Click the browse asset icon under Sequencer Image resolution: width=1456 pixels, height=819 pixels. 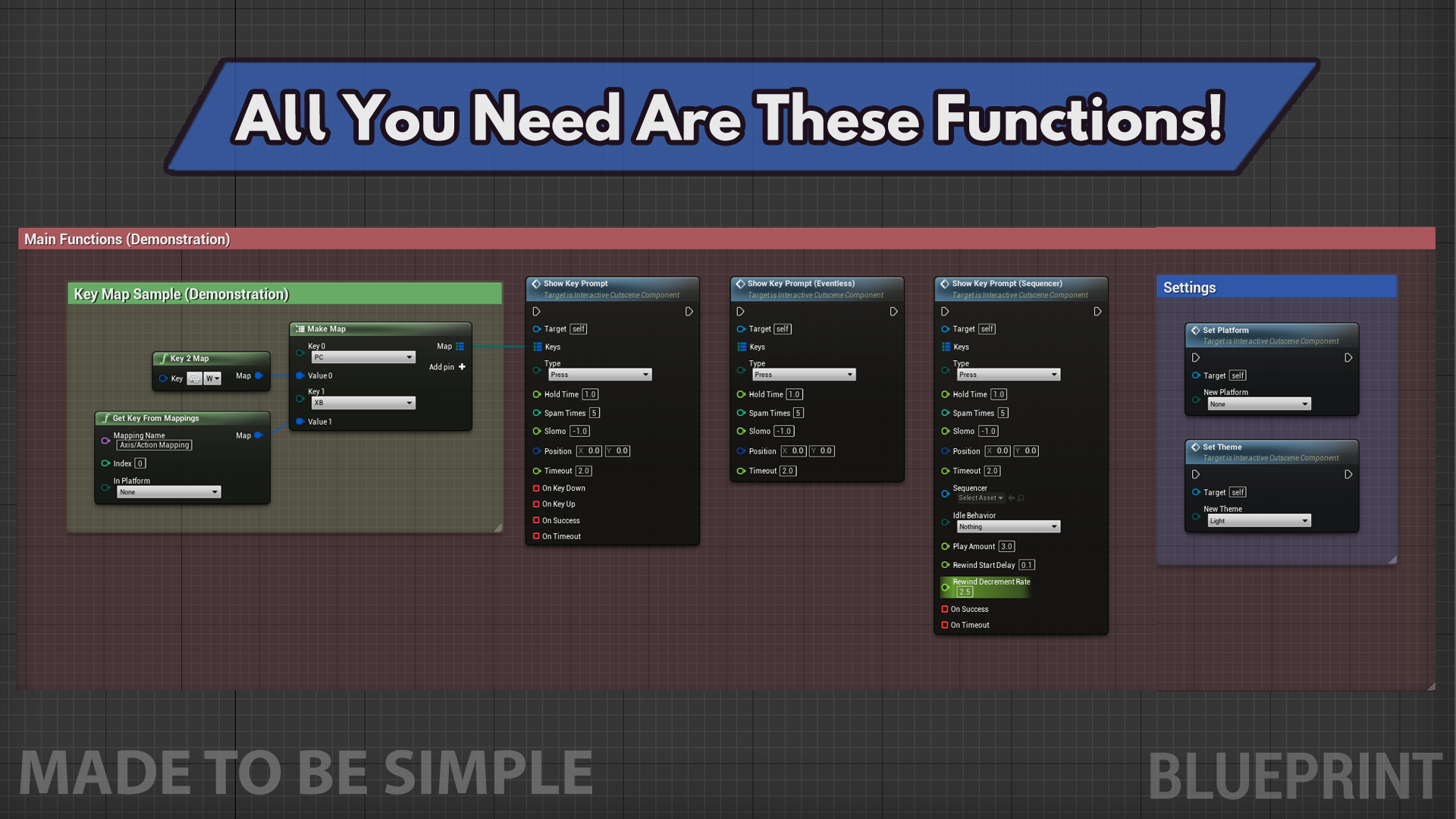[x=1021, y=498]
